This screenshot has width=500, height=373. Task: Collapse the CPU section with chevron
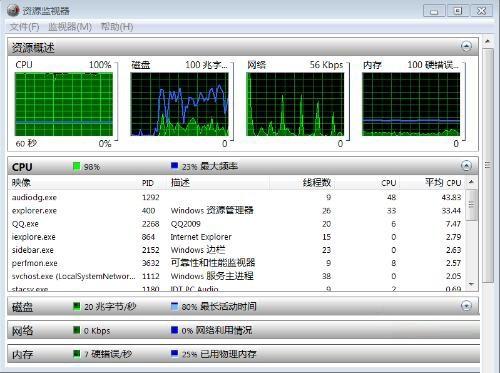(x=466, y=165)
